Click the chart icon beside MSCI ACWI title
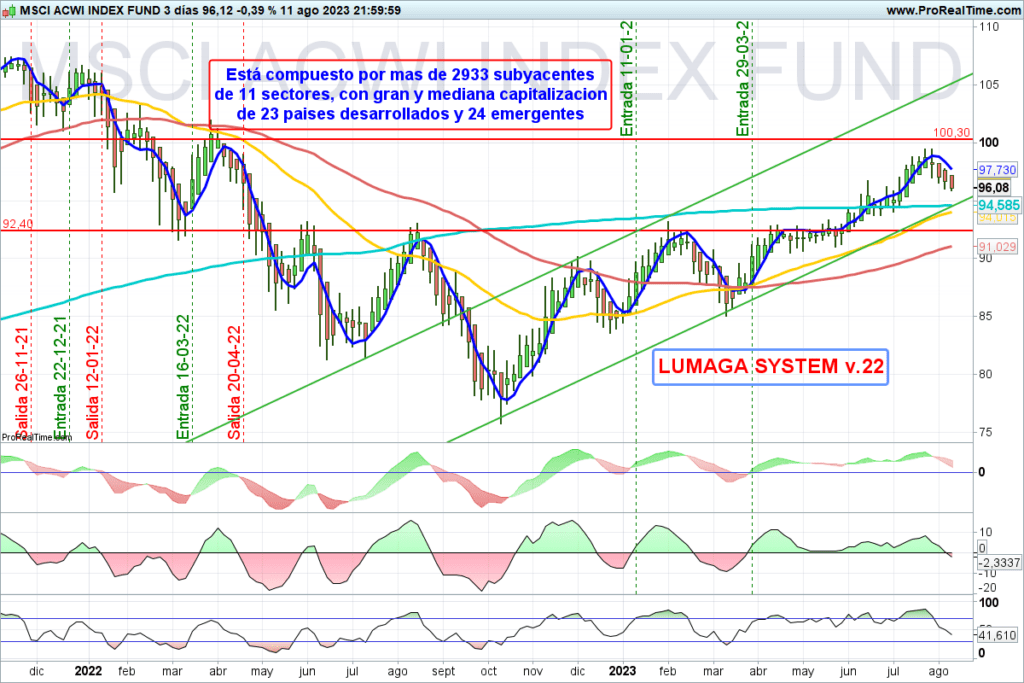Image resolution: width=1024 pixels, height=683 pixels. point(9,10)
